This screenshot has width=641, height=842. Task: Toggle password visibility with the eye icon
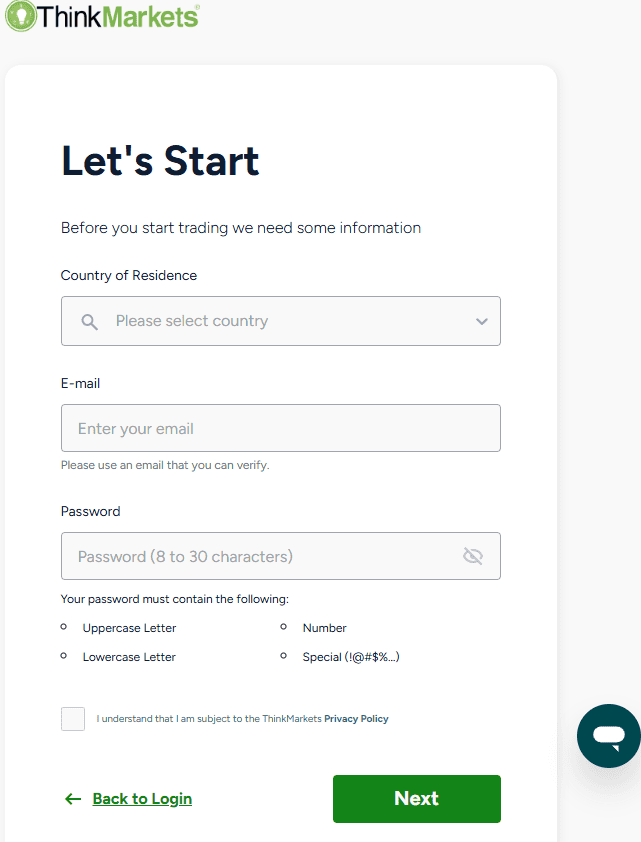pos(472,556)
